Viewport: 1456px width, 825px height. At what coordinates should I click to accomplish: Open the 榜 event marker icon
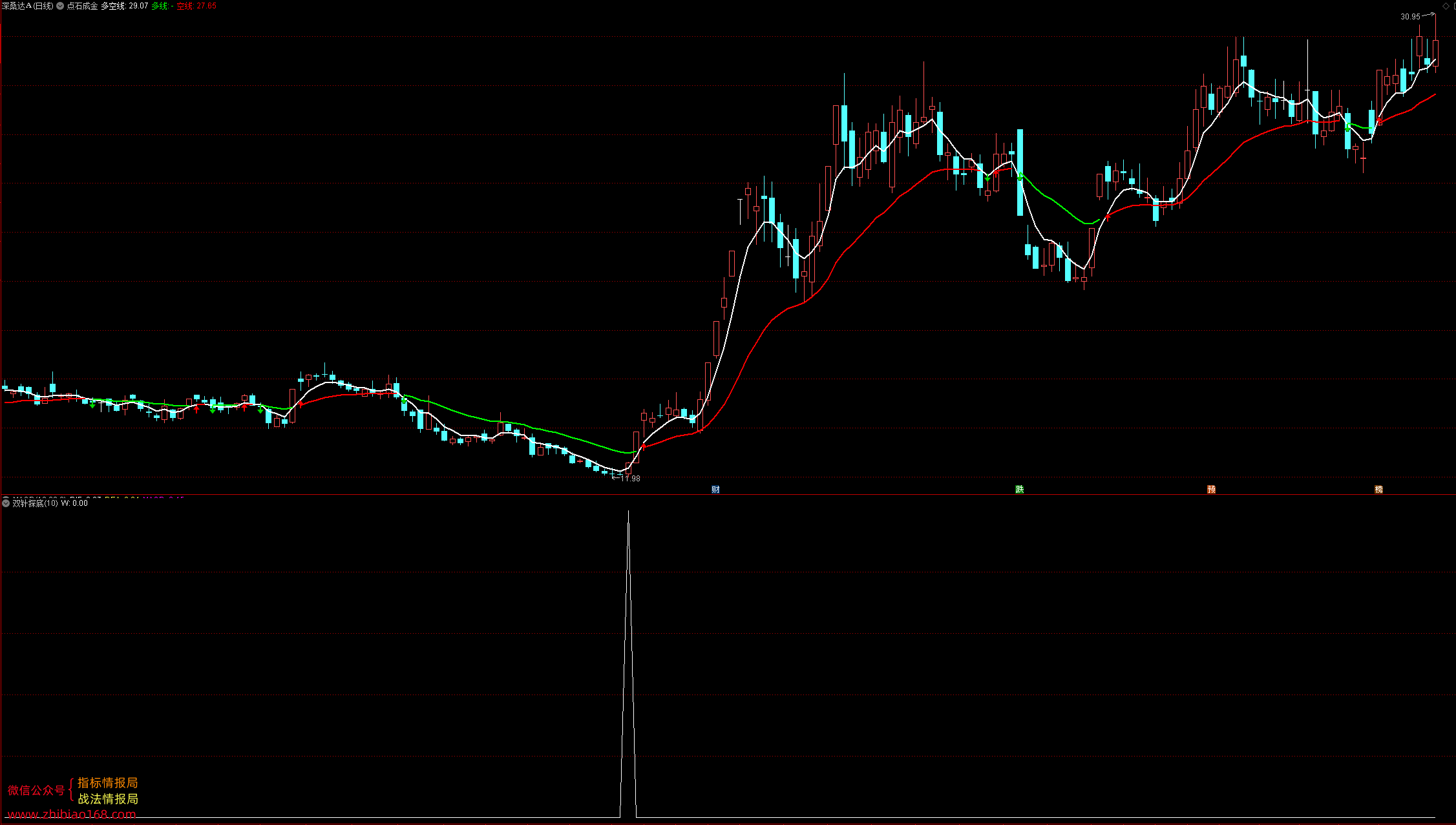coord(1378,489)
